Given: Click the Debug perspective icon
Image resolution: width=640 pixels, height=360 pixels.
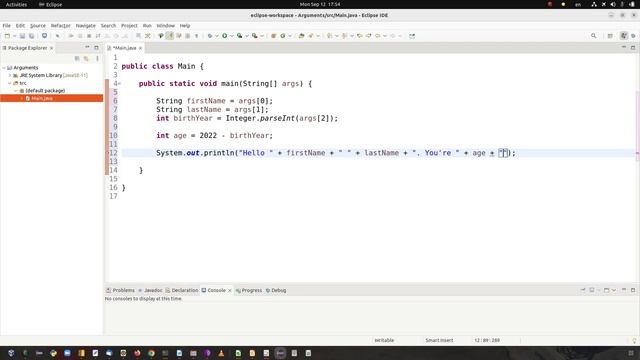Looking at the screenshot, I should click(633, 36).
